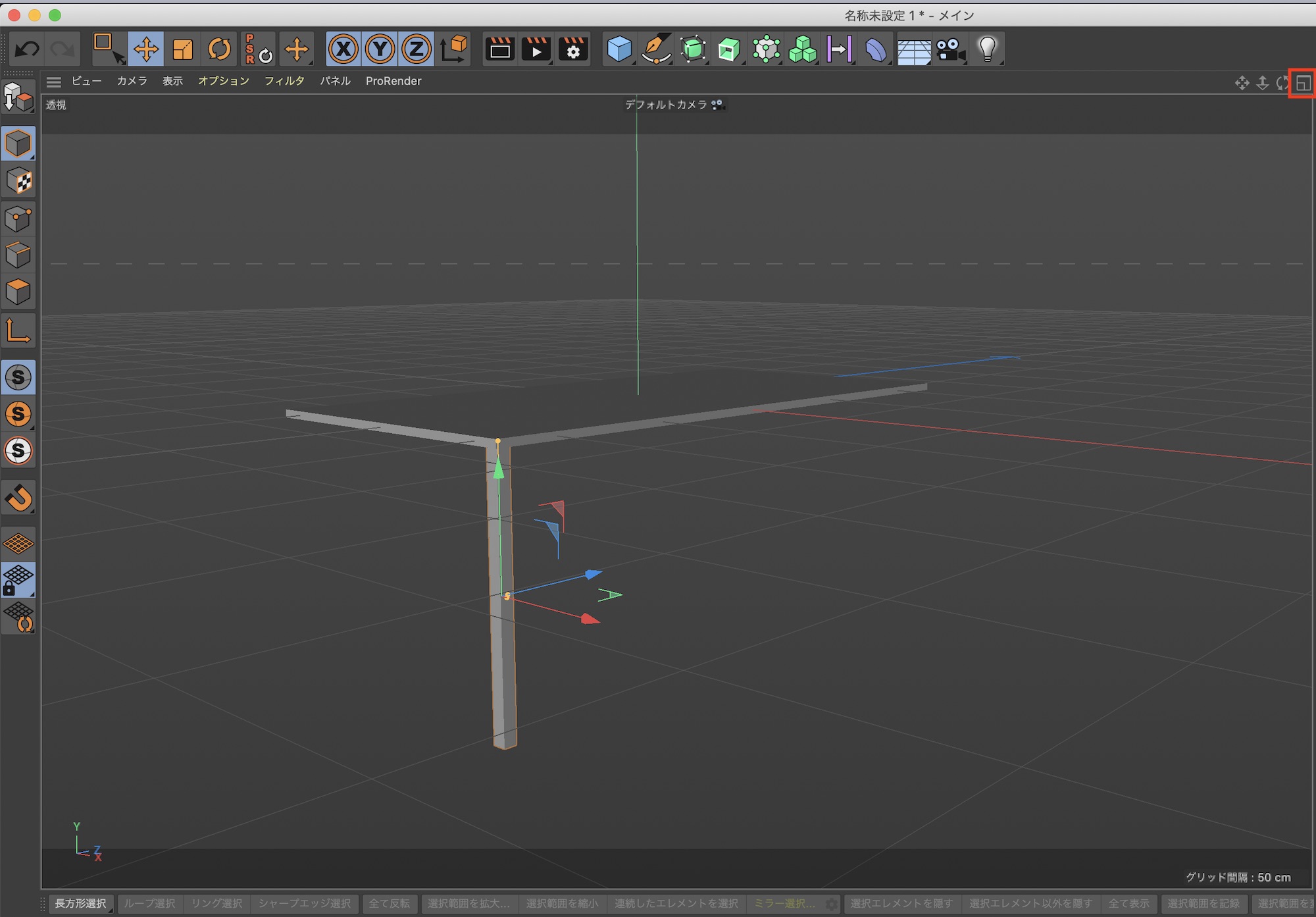Click 全て反転 button
The height and width of the screenshot is (917, 1316).
389,904
